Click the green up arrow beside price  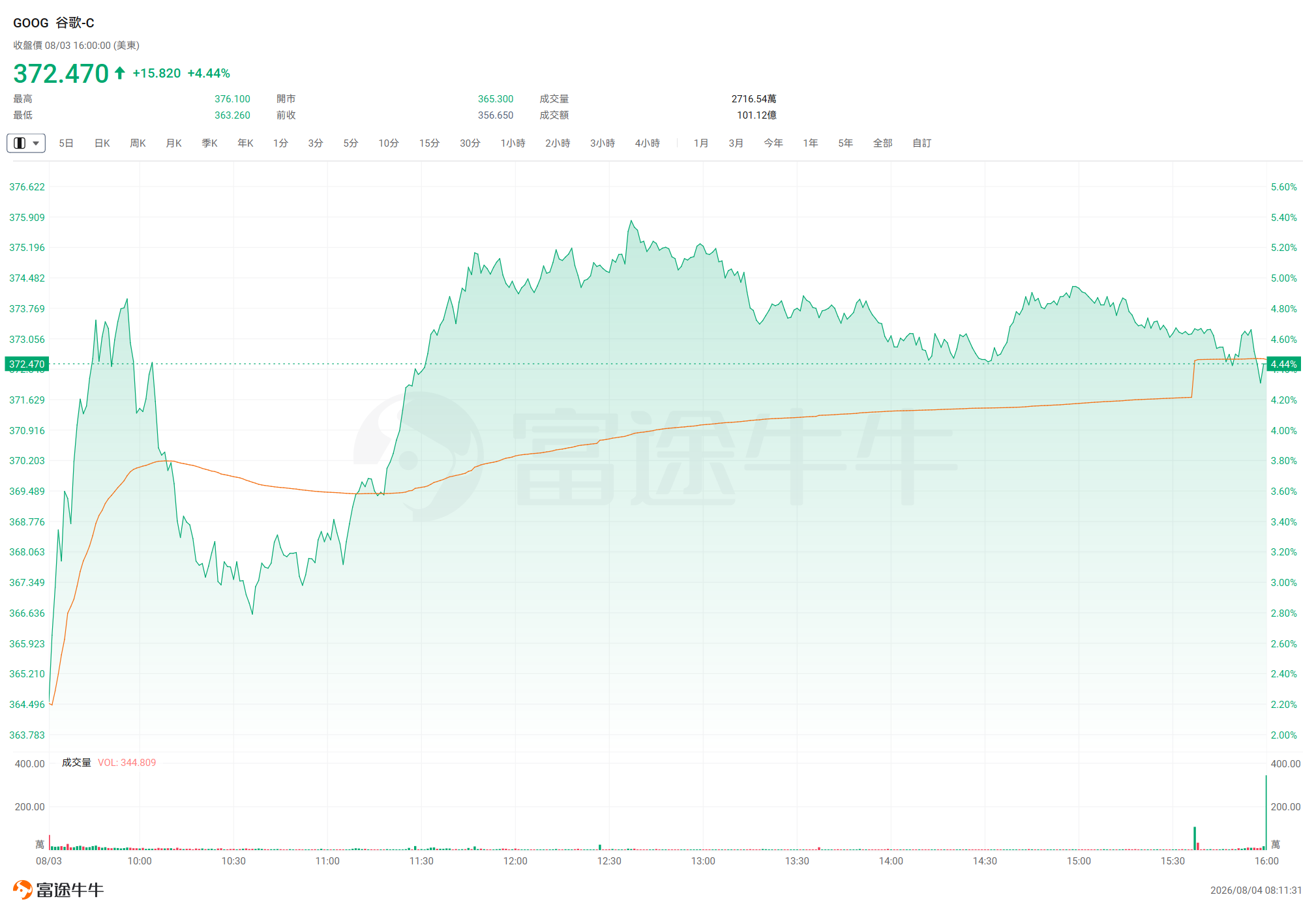(120, 73)
